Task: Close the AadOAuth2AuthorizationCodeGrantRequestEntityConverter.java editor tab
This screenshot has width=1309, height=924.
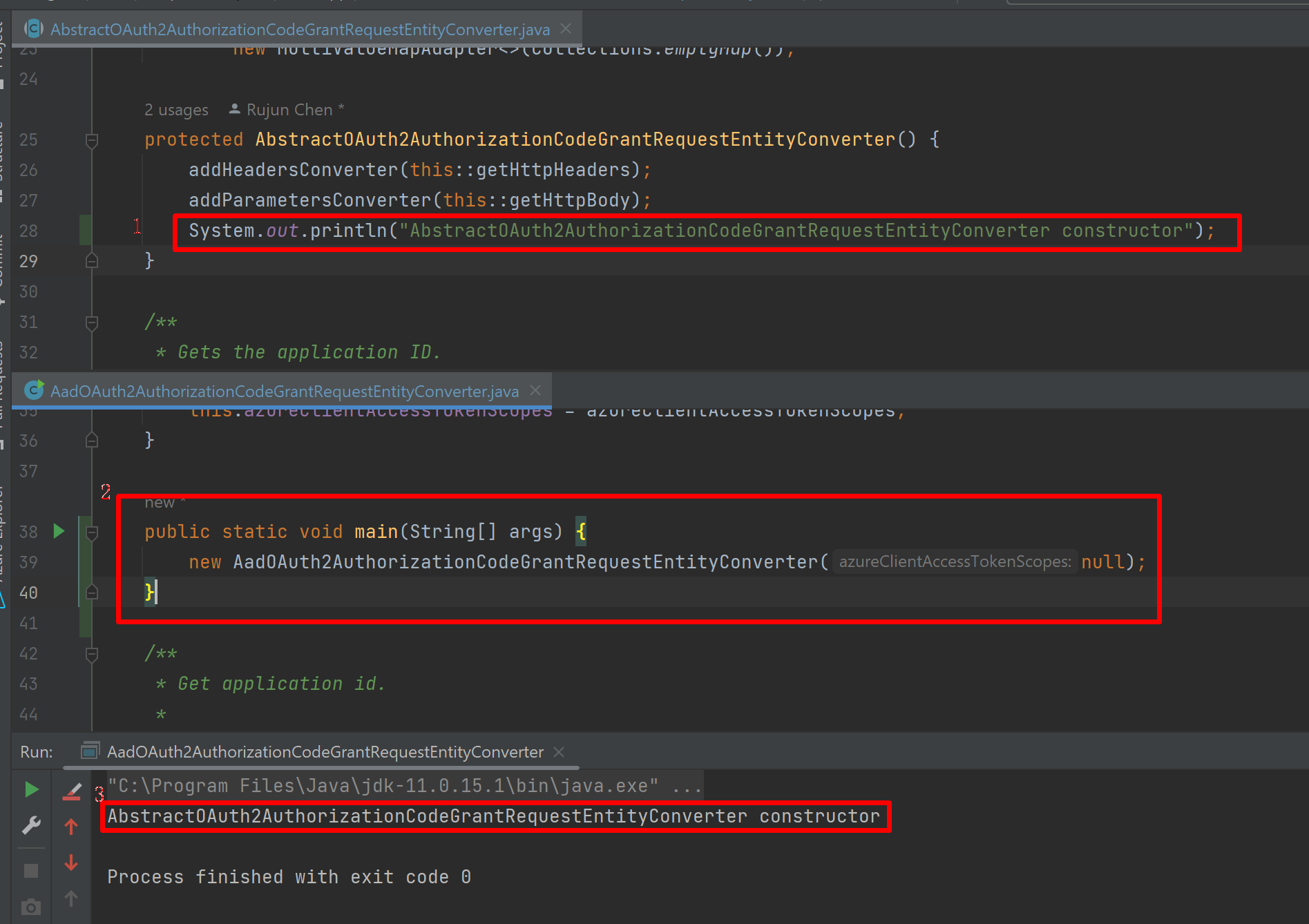Action: [x=535, y=391]
